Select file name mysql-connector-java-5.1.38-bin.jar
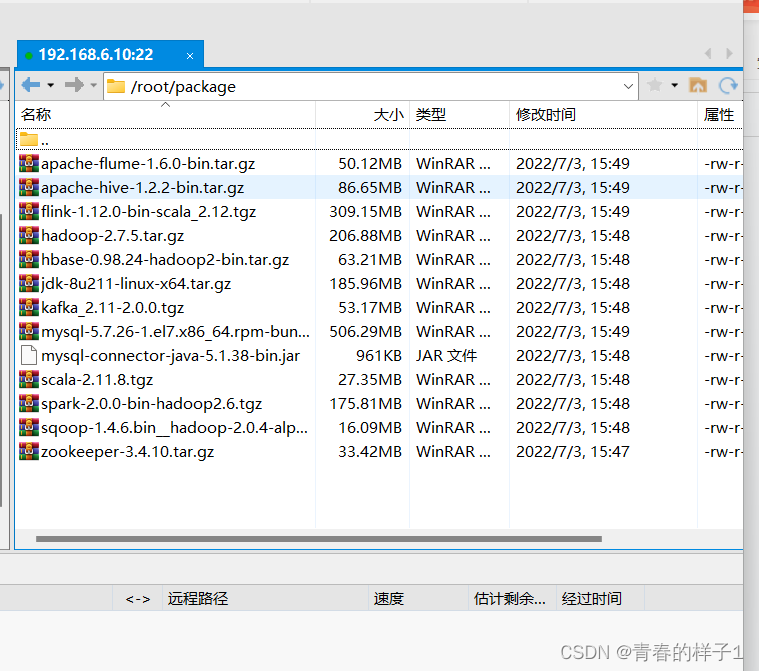 click(170, 356)
